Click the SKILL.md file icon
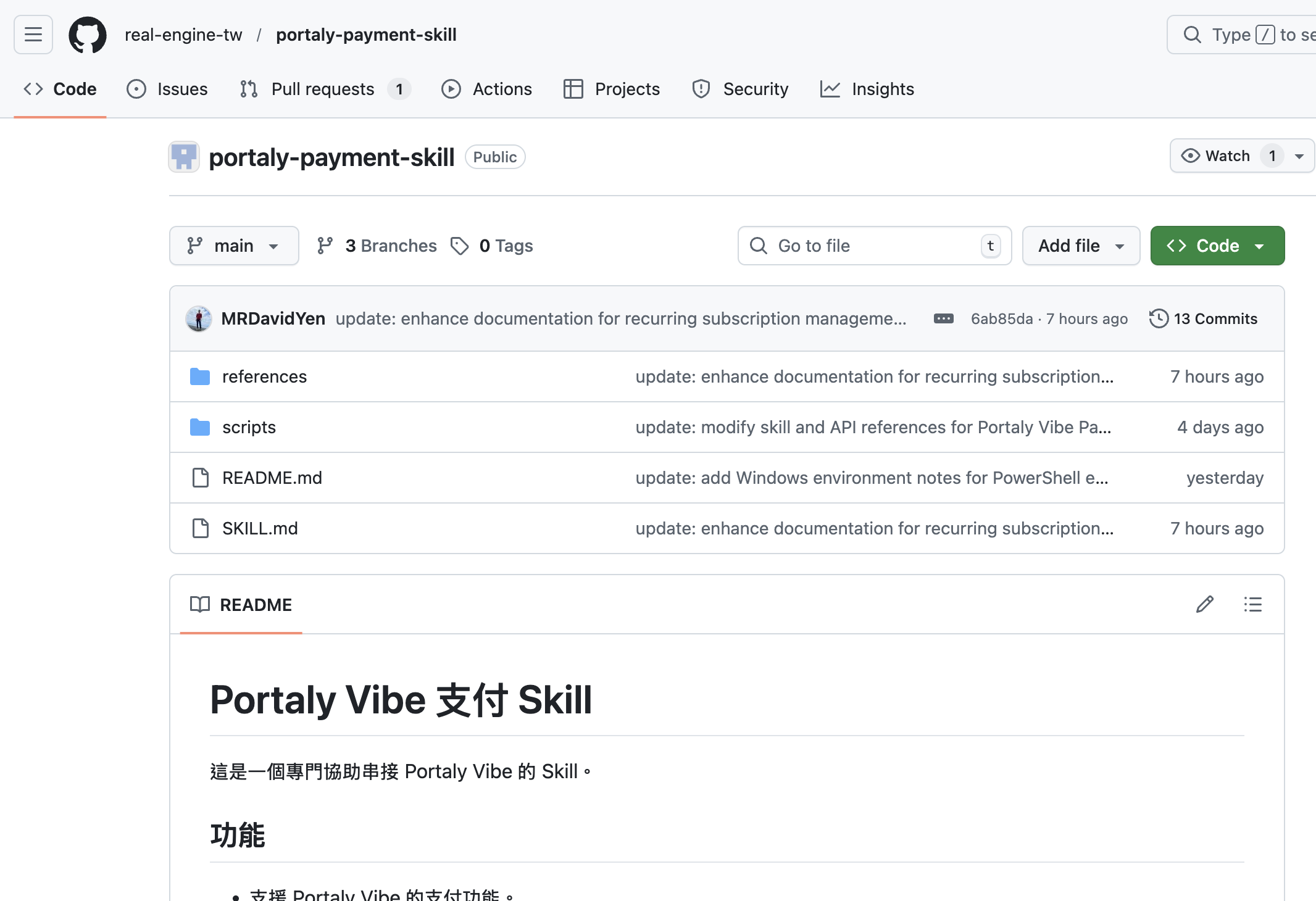1316x901 pixels. coord(199,528)
